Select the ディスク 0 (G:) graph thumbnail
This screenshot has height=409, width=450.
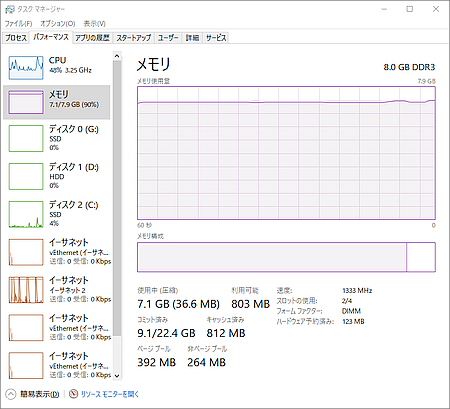click(x=26, y=138)
